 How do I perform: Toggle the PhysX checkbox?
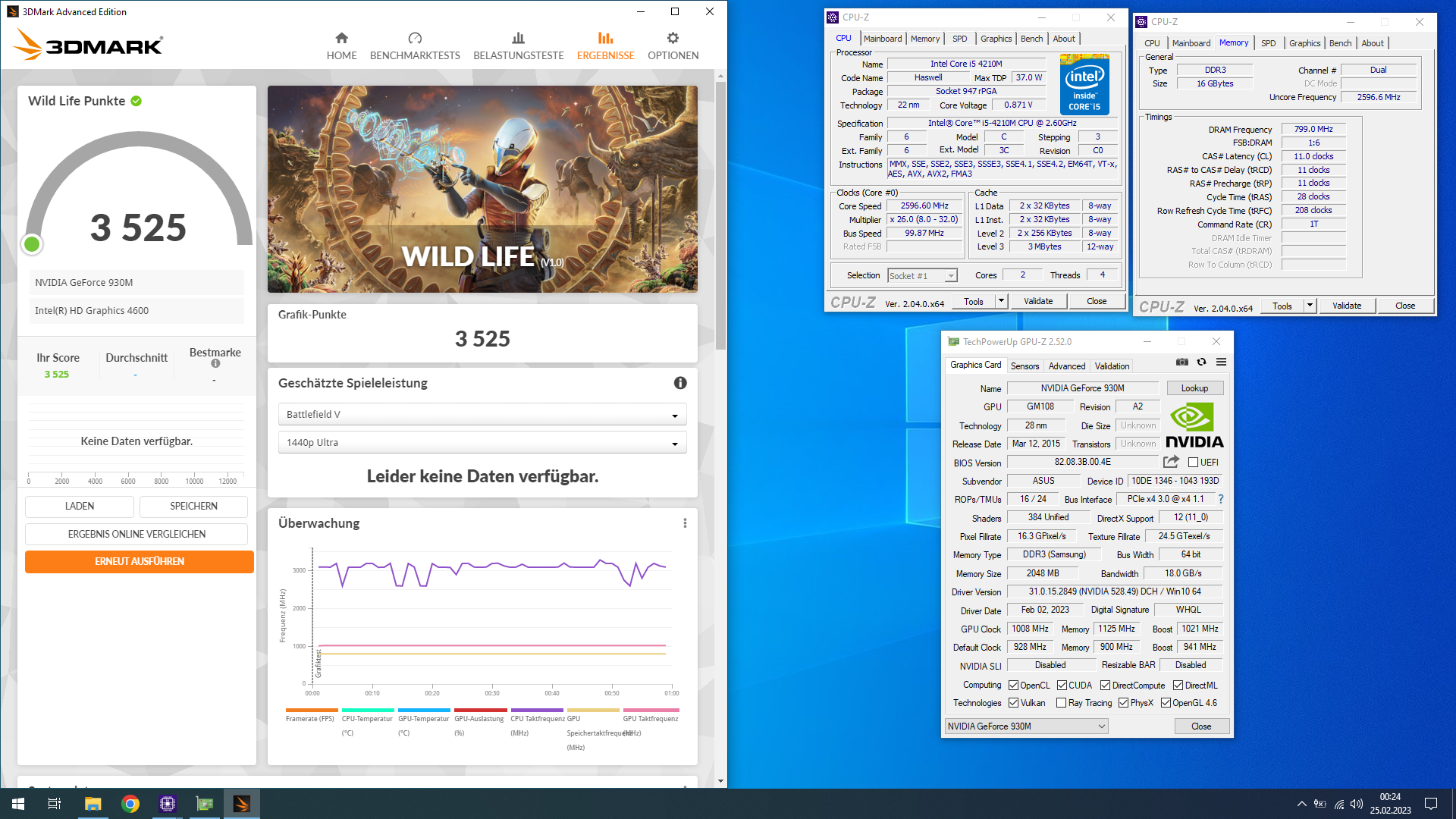click(1123, 703)
